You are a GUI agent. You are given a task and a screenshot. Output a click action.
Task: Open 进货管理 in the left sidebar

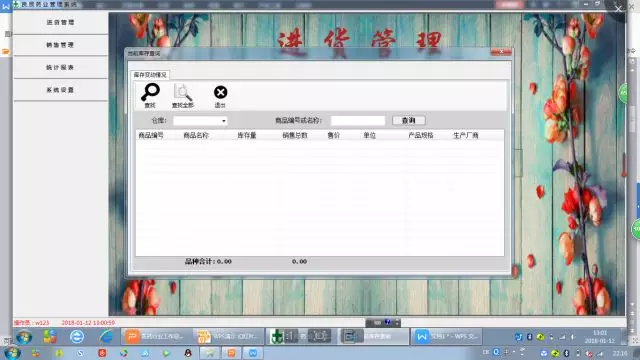(x=60, y=22)
